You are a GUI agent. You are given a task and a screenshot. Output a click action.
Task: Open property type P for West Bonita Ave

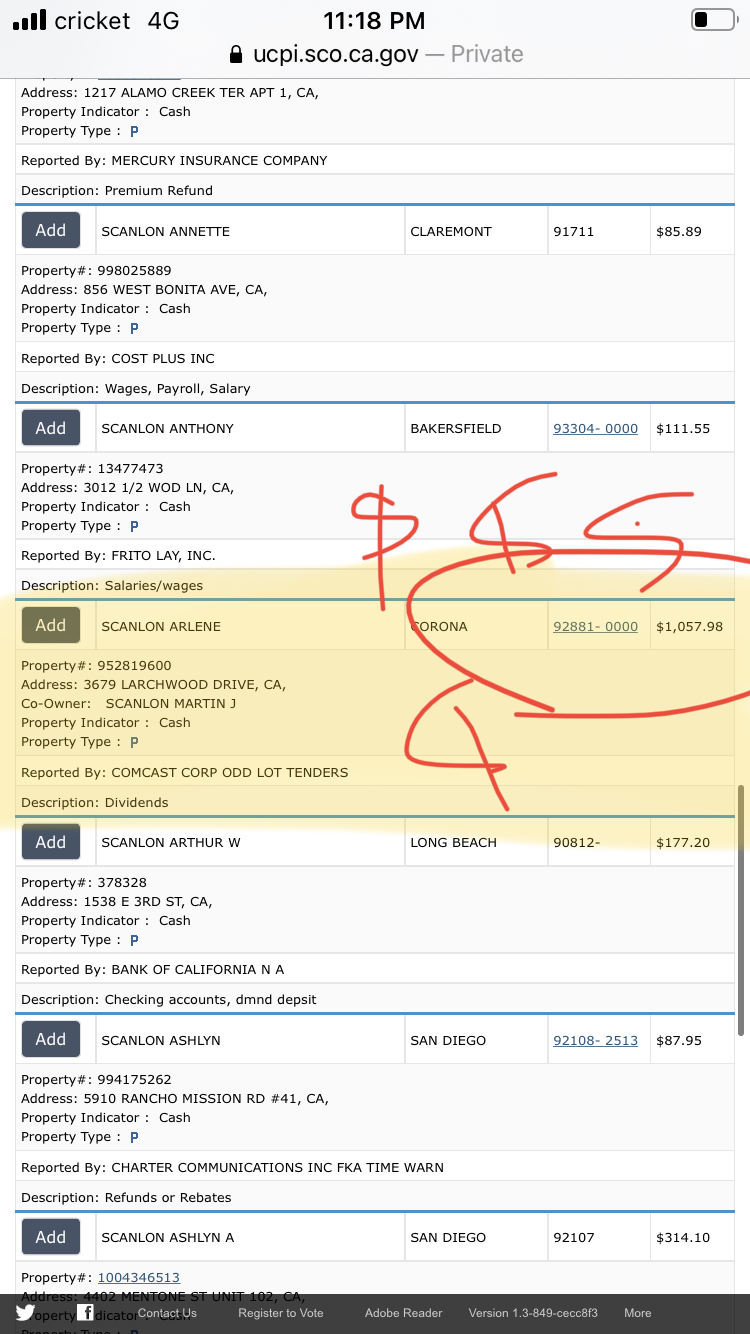tap(134, 328)
